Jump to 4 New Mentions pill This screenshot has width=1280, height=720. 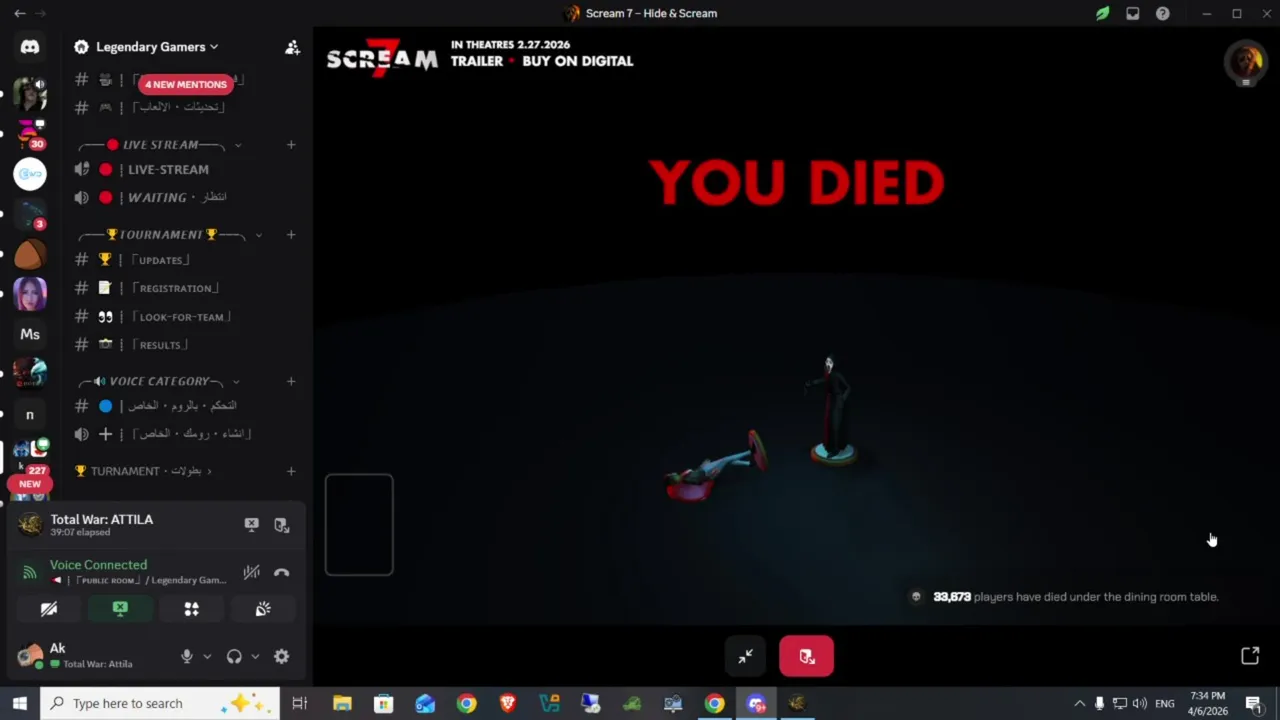(x=186, y=85)
